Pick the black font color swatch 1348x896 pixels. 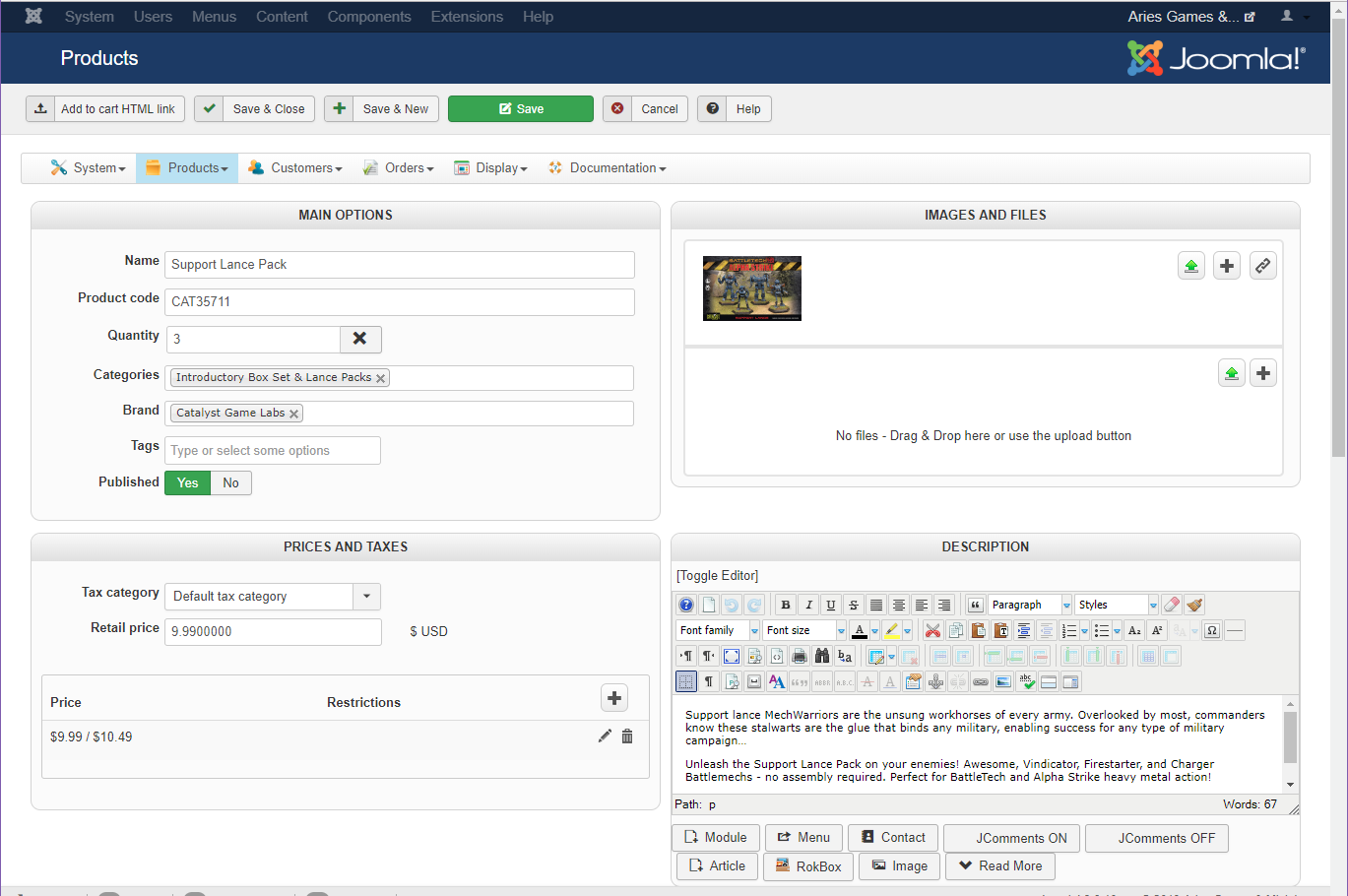tap(860, 630)
